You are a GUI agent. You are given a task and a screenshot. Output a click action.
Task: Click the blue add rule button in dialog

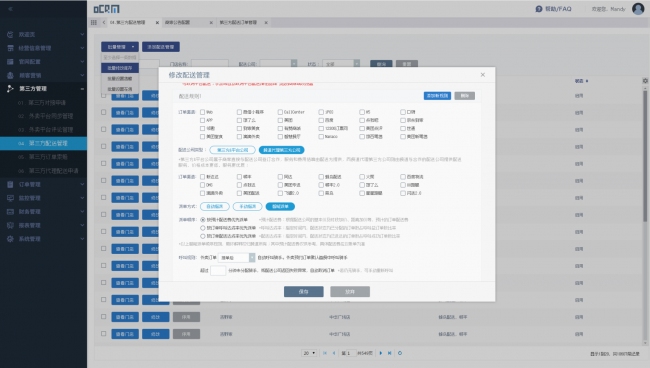437,96
